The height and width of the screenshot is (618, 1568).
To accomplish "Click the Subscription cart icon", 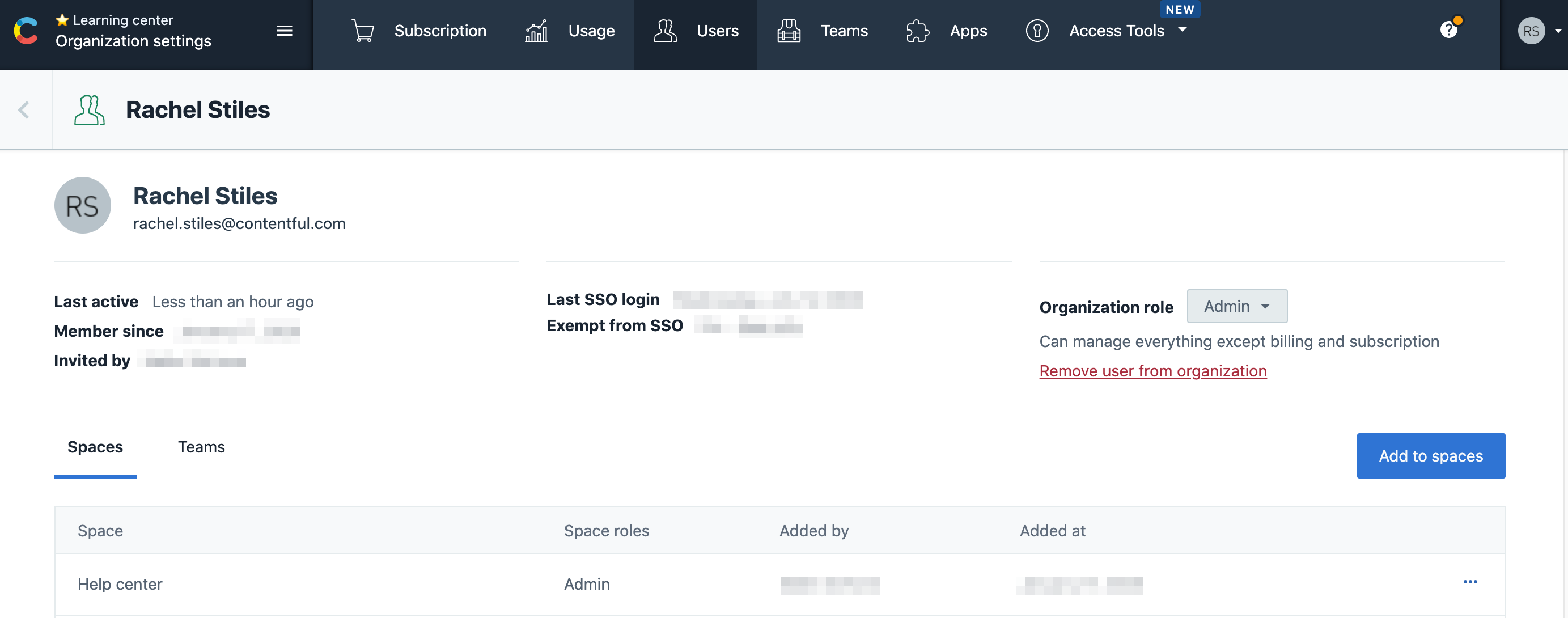I will coord(363,31).
